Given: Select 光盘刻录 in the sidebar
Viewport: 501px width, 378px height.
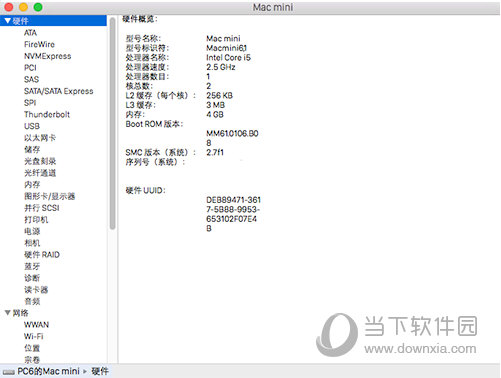Looking at the screenshot, I should tap(40, 161).
